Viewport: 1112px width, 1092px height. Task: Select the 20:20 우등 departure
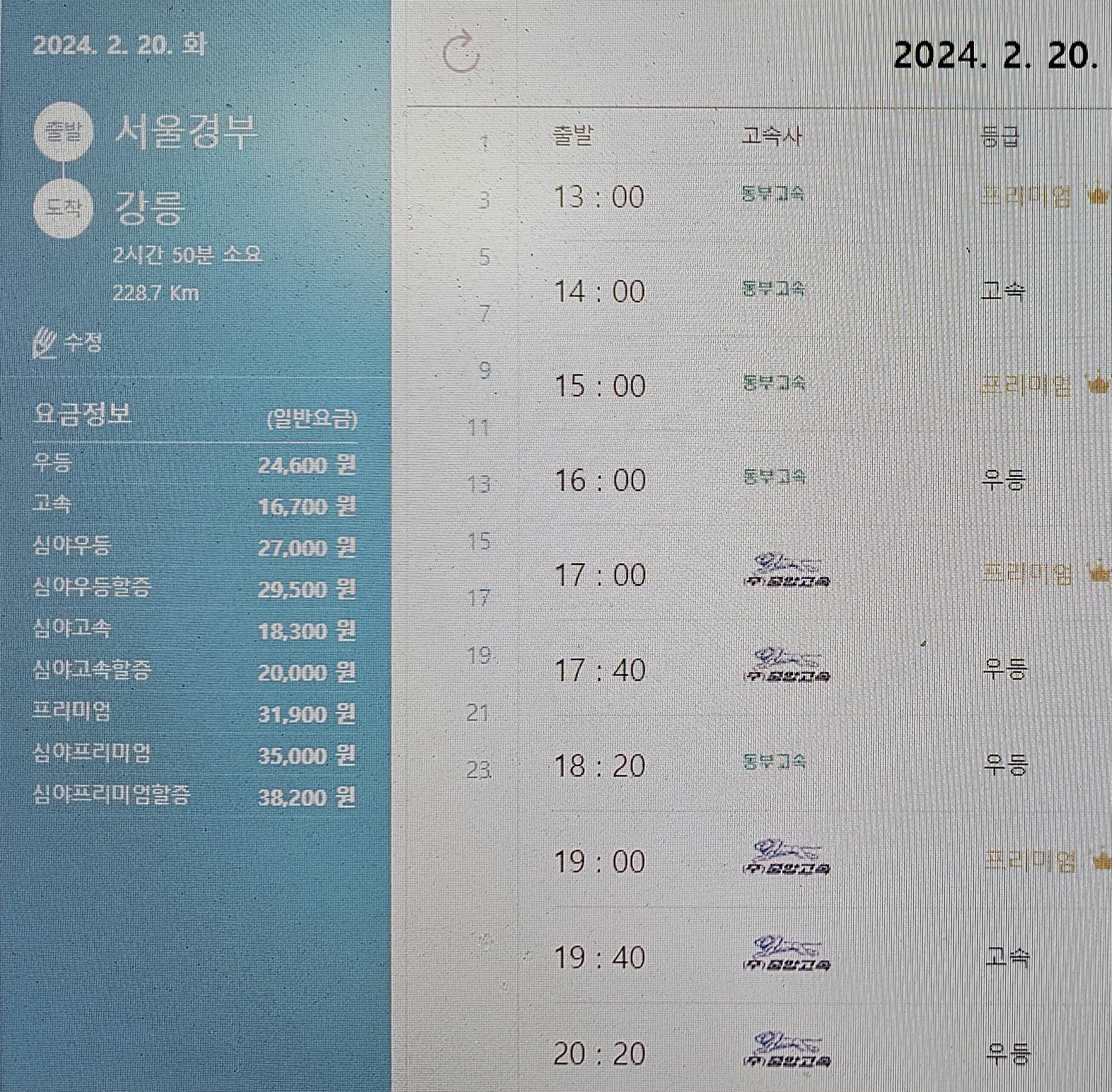(x=599, y=1054)
